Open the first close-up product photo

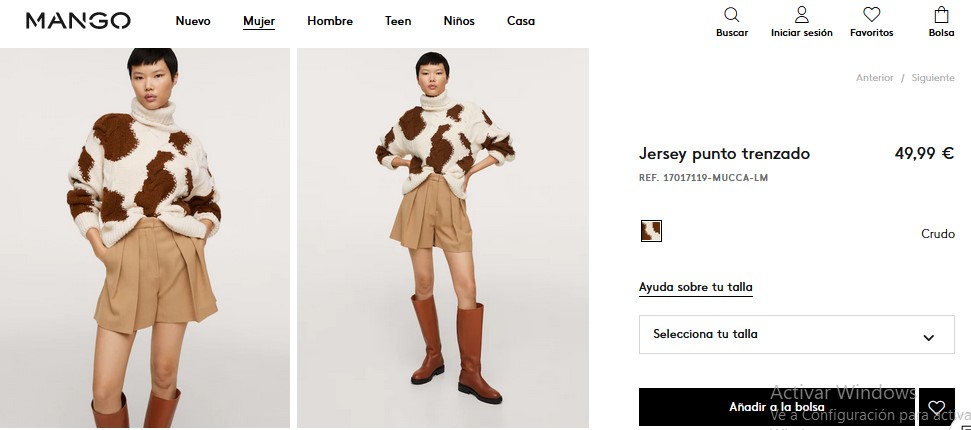[145, 238]
